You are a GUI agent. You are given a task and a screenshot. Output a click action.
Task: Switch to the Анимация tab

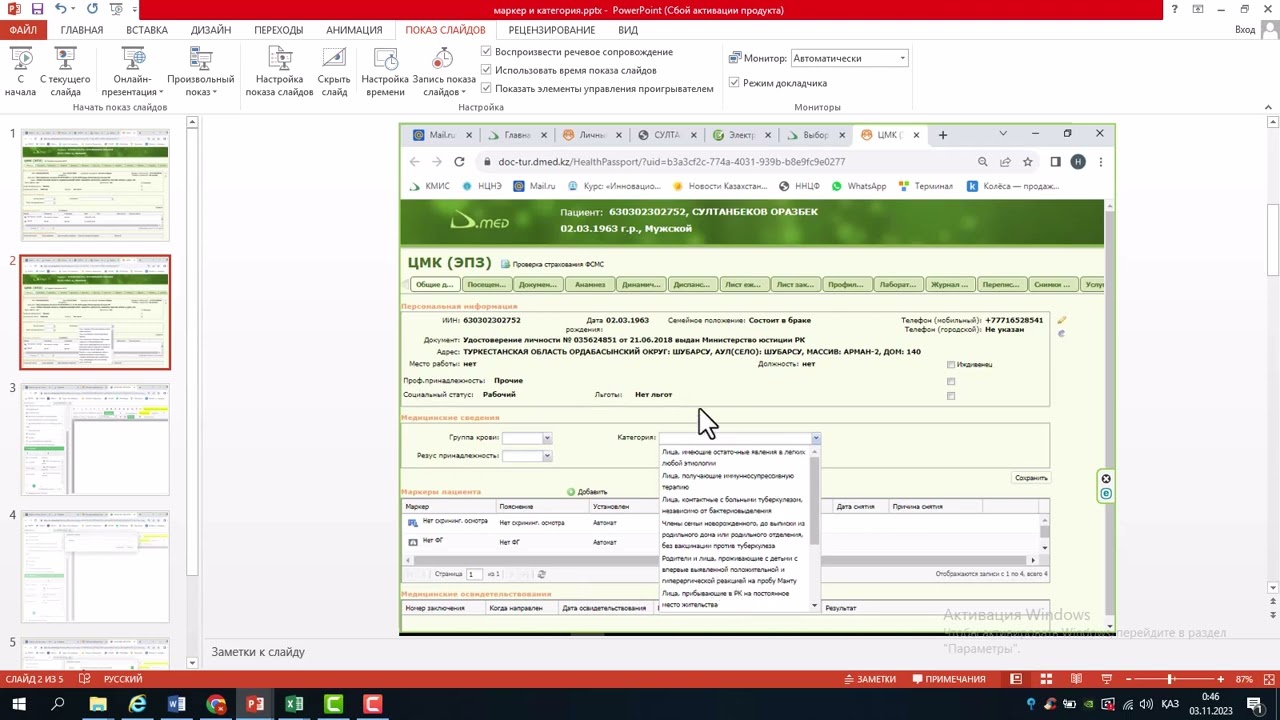pos(354,30)
